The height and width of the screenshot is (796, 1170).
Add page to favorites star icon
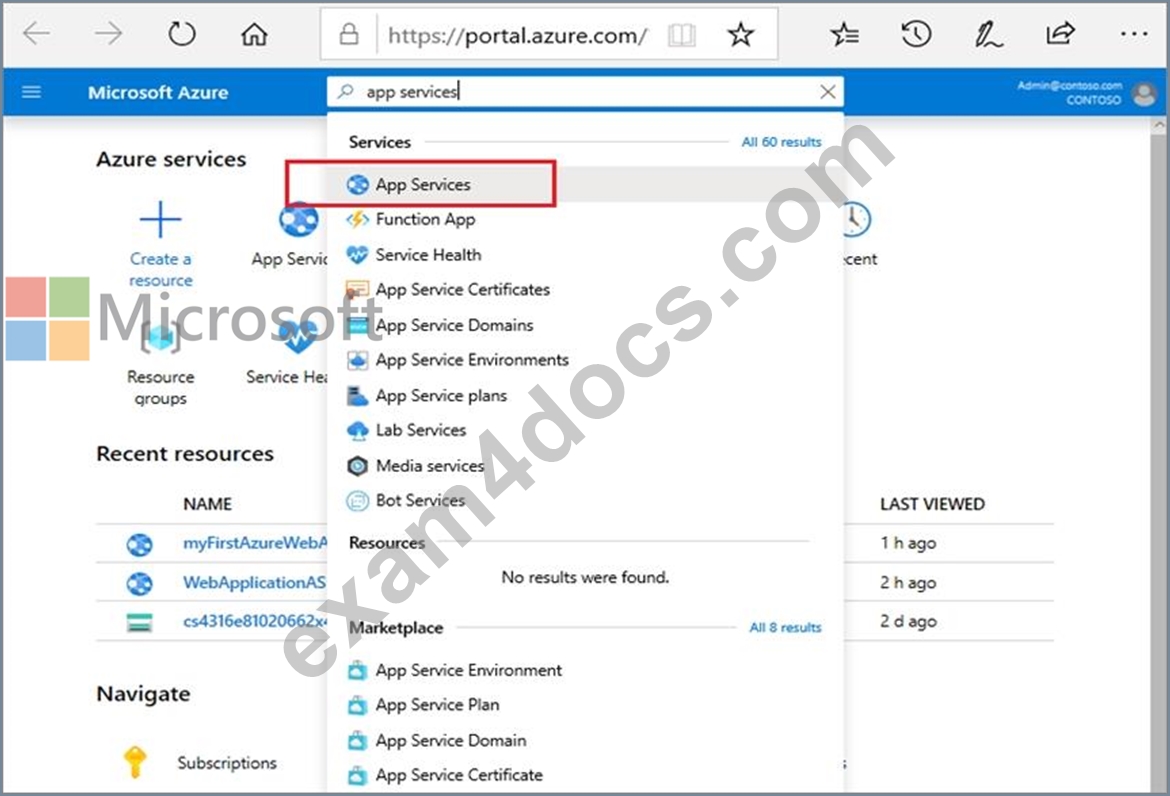point(740,34)
